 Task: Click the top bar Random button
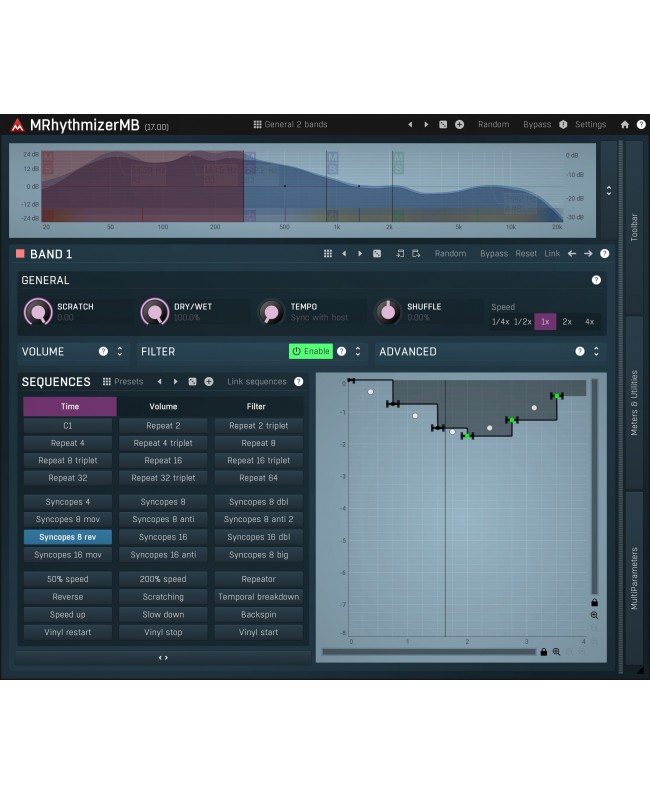coord(494,125)
